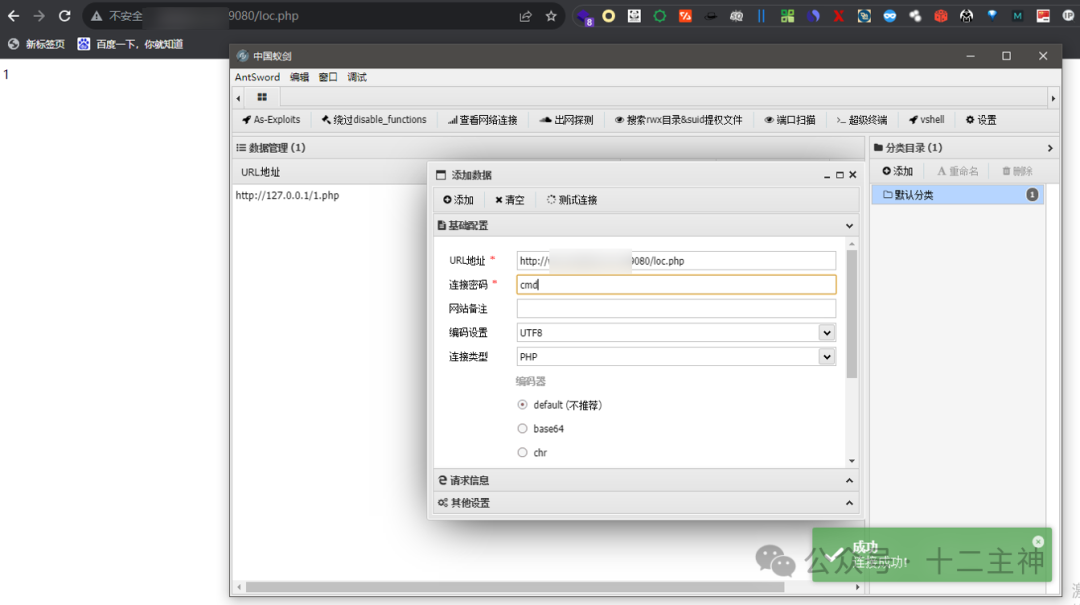The image size is (1080, 605).
Task: Expand the 请求信息 section
Action: pyautogui.click(x=644, y=479)
